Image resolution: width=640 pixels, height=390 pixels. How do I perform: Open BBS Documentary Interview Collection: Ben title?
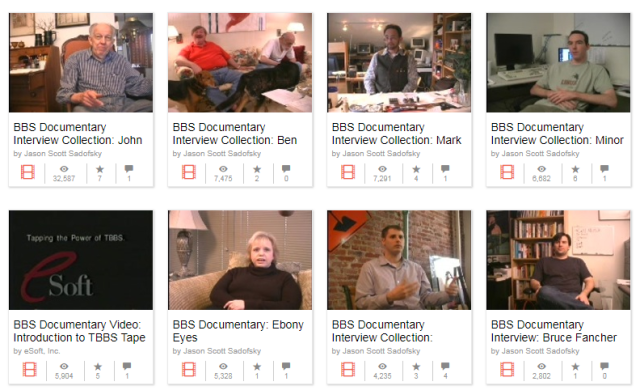point(235,133)
